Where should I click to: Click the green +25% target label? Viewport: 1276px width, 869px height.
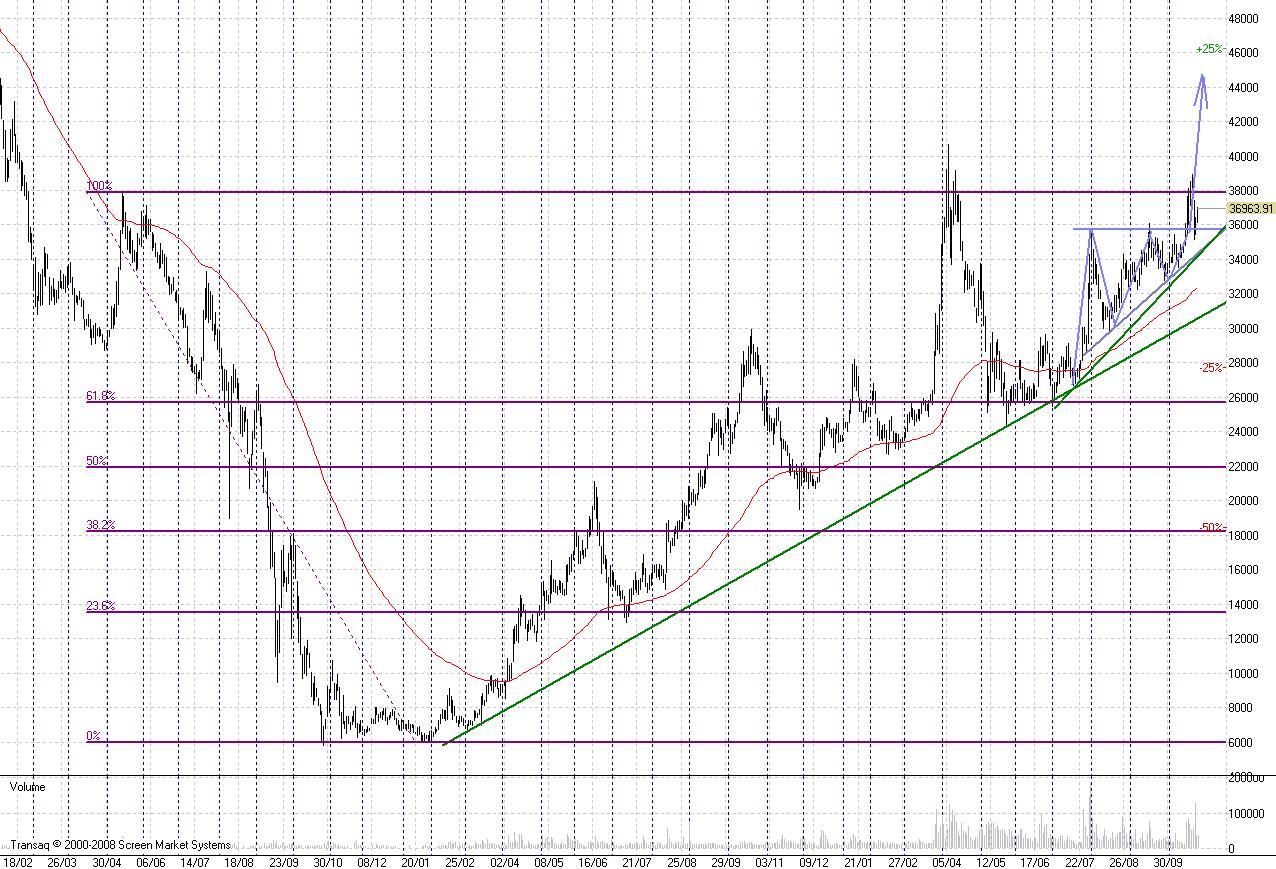coord(1209,49)
